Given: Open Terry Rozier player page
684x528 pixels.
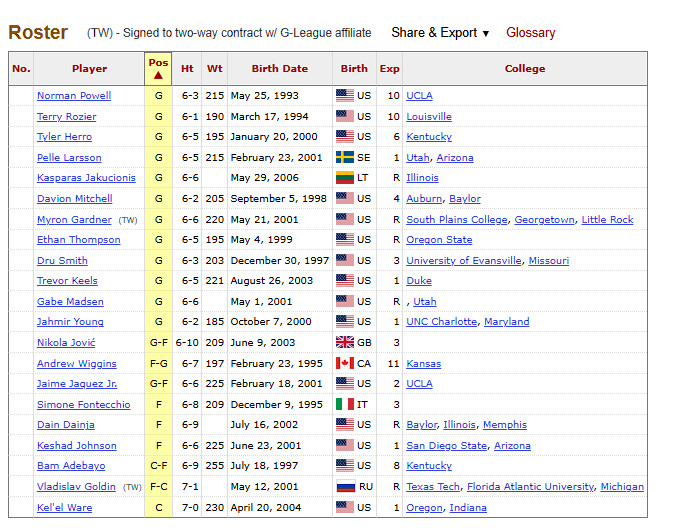Looking at the screenshot, I should coord(66,117).
